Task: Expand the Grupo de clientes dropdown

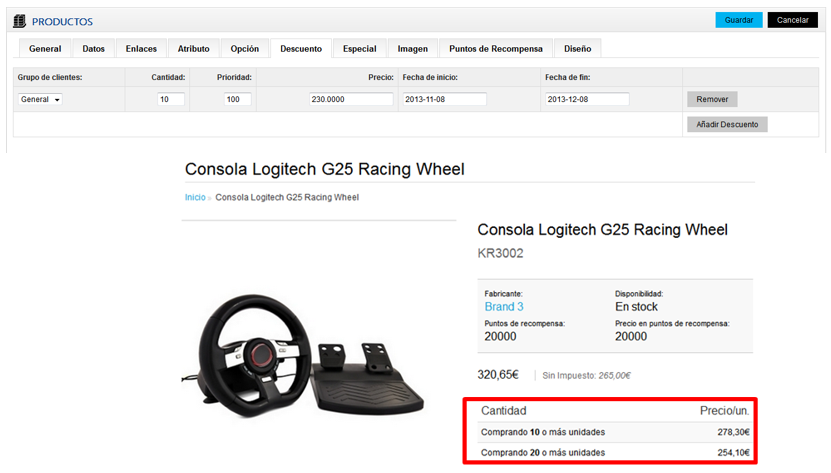Action: [40, 99]
